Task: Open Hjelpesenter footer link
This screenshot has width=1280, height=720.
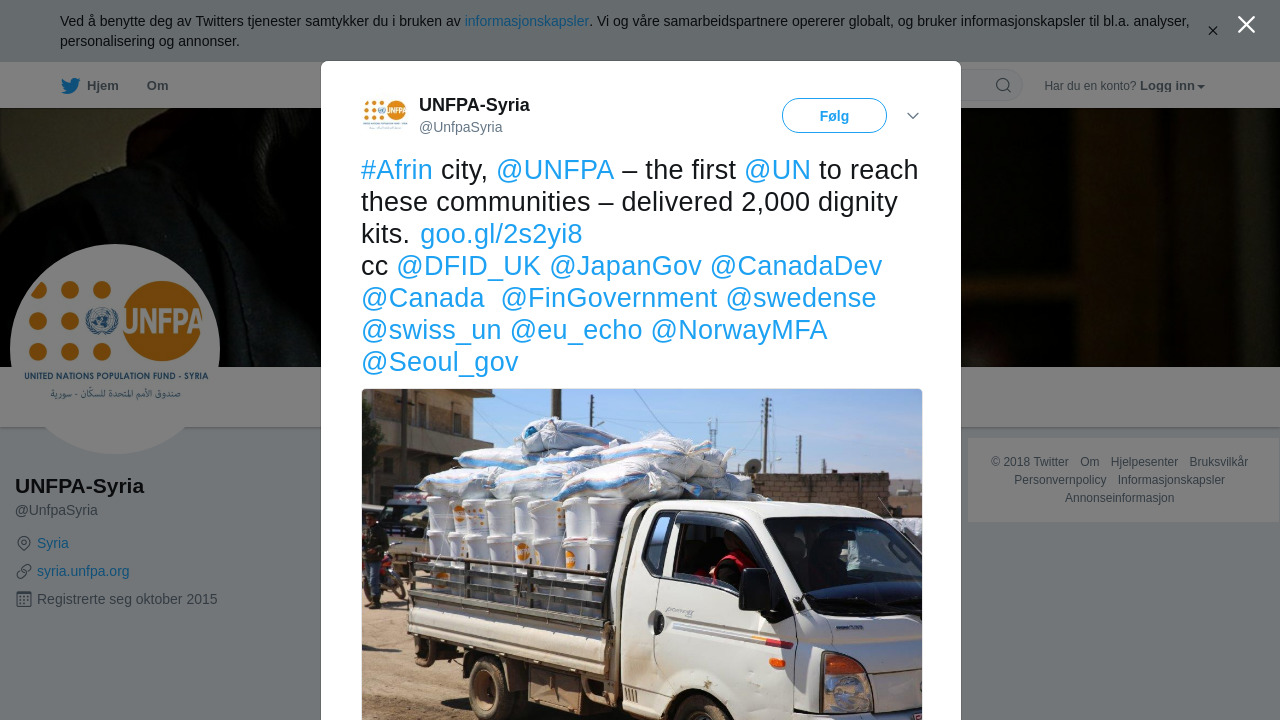Action: click(x=1144, y=462)
